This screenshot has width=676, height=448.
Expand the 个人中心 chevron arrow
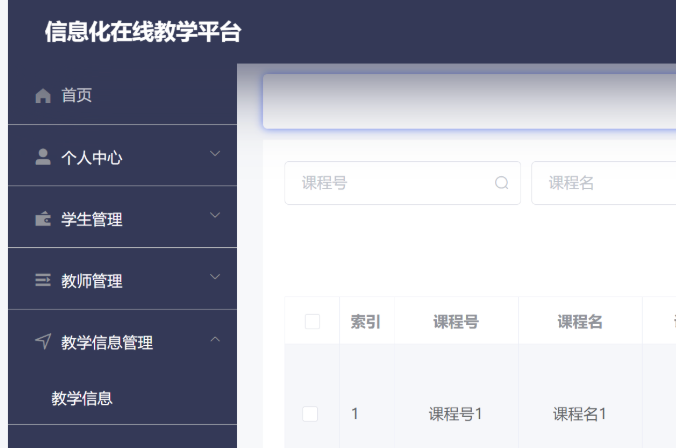pyautogui.click(x=214, y=153)
